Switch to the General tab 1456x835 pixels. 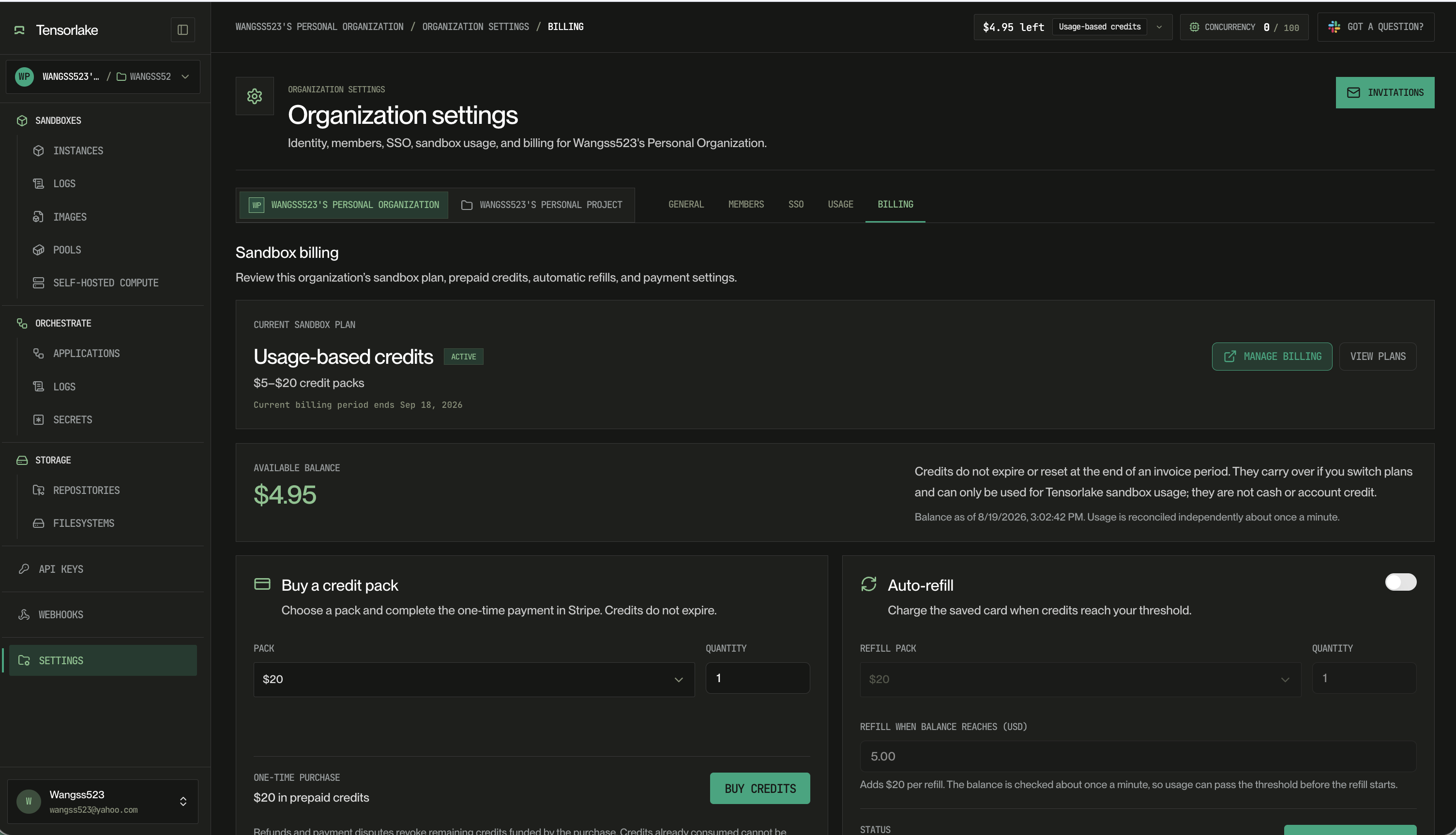[686, 205]
